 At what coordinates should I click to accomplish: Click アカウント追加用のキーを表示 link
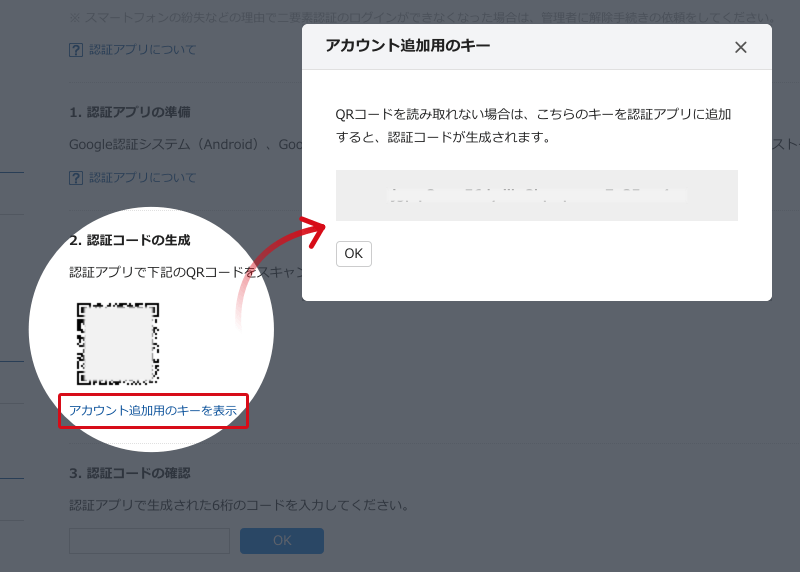click(x=153, y=411)
